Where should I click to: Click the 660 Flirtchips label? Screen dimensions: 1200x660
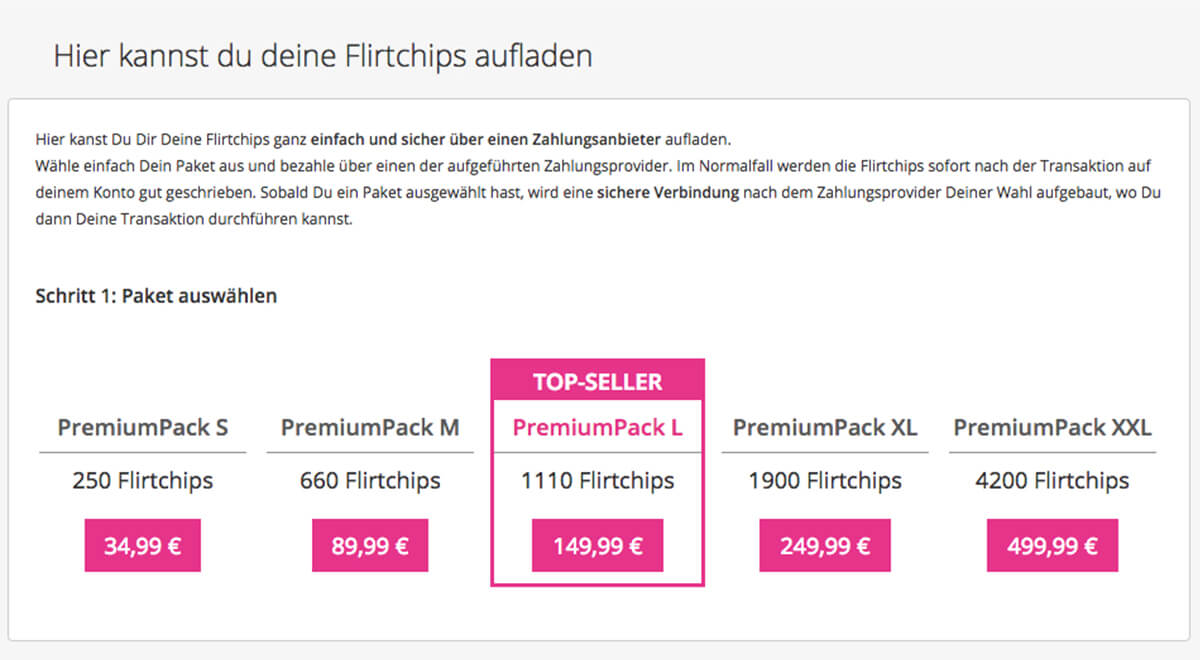pyautogui.click(x=370, y=481)
